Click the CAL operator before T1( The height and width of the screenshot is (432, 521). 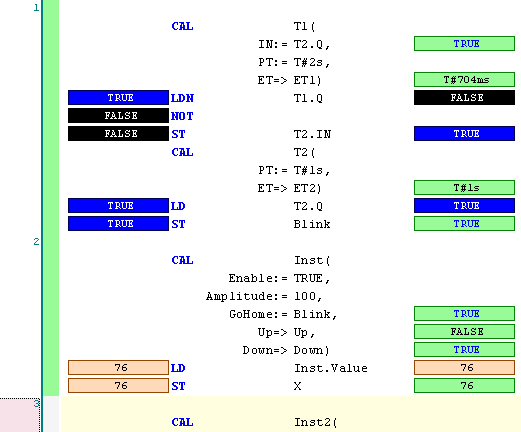pos(182,26)
